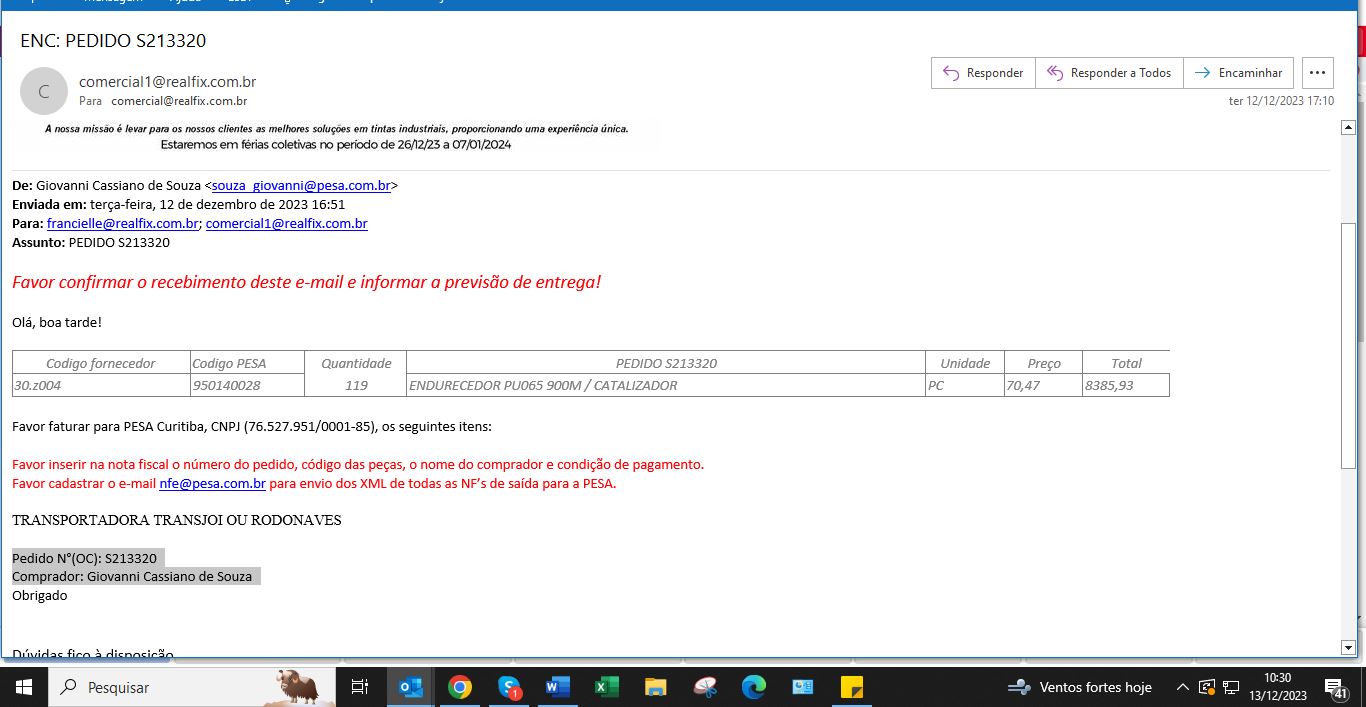Click Responder a Todos button
This screenshot has width=1366, height=707.
(1109, 73)
